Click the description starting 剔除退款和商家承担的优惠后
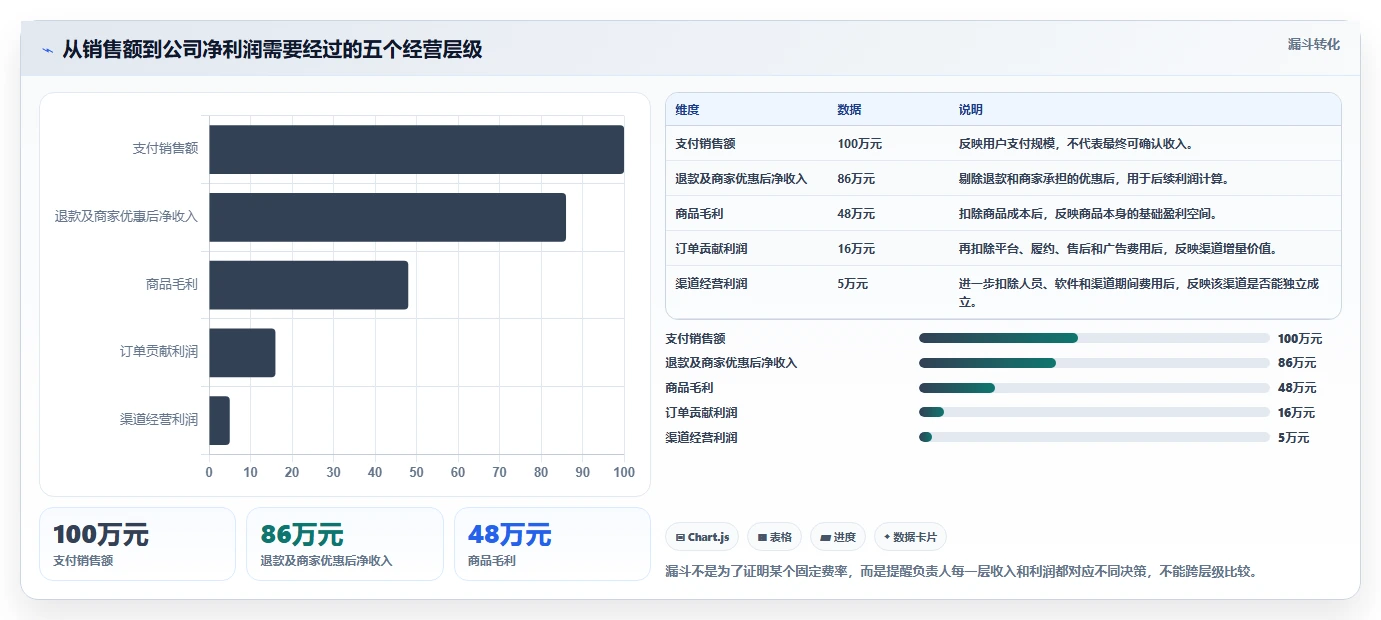This screenshot has width=1381, height=620. (1094, 179)
